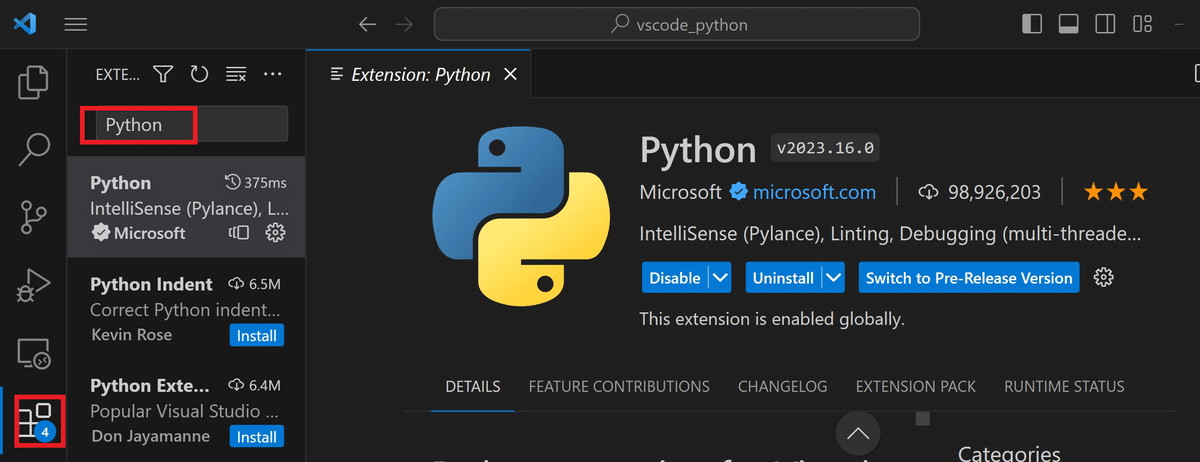The image size is (1200, 462).
Task: Switch to the DETAILS tab
Action: click(473, 386)
